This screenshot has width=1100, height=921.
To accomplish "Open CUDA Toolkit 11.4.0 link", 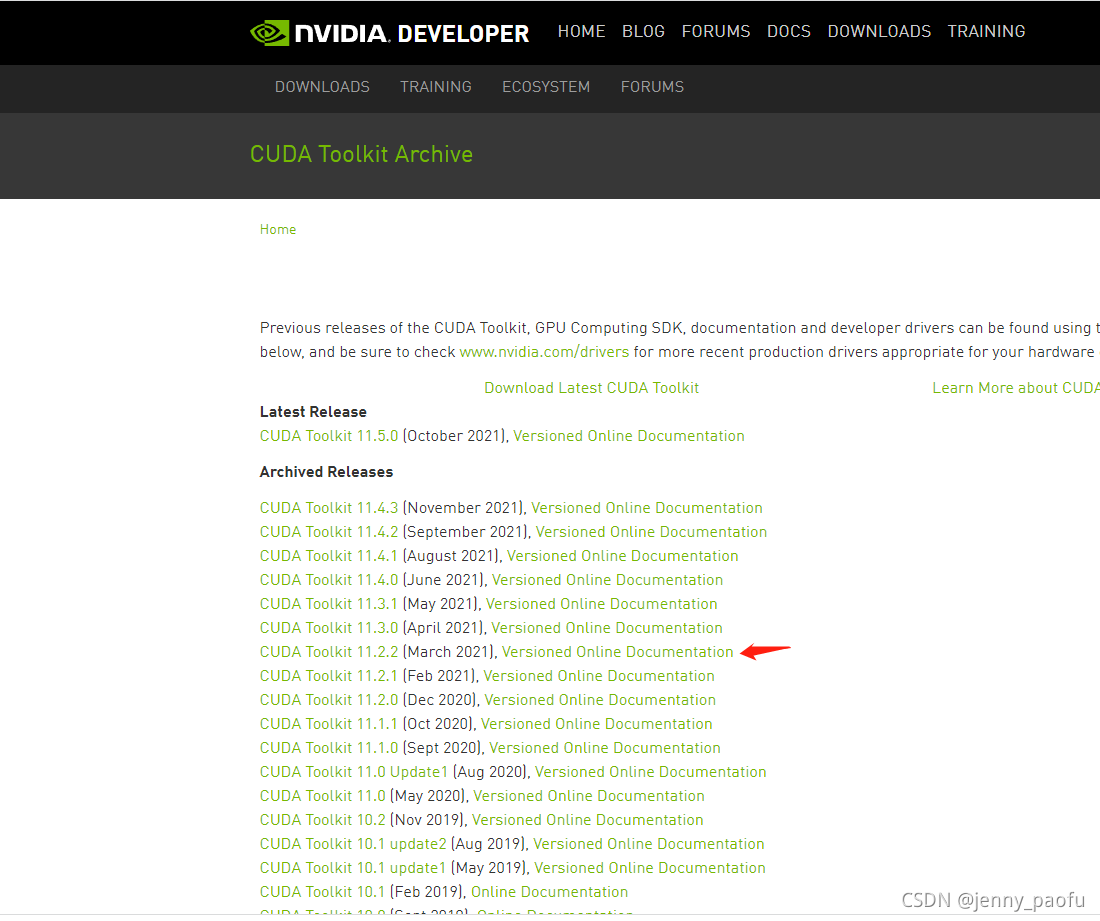I will click(329, 580).
